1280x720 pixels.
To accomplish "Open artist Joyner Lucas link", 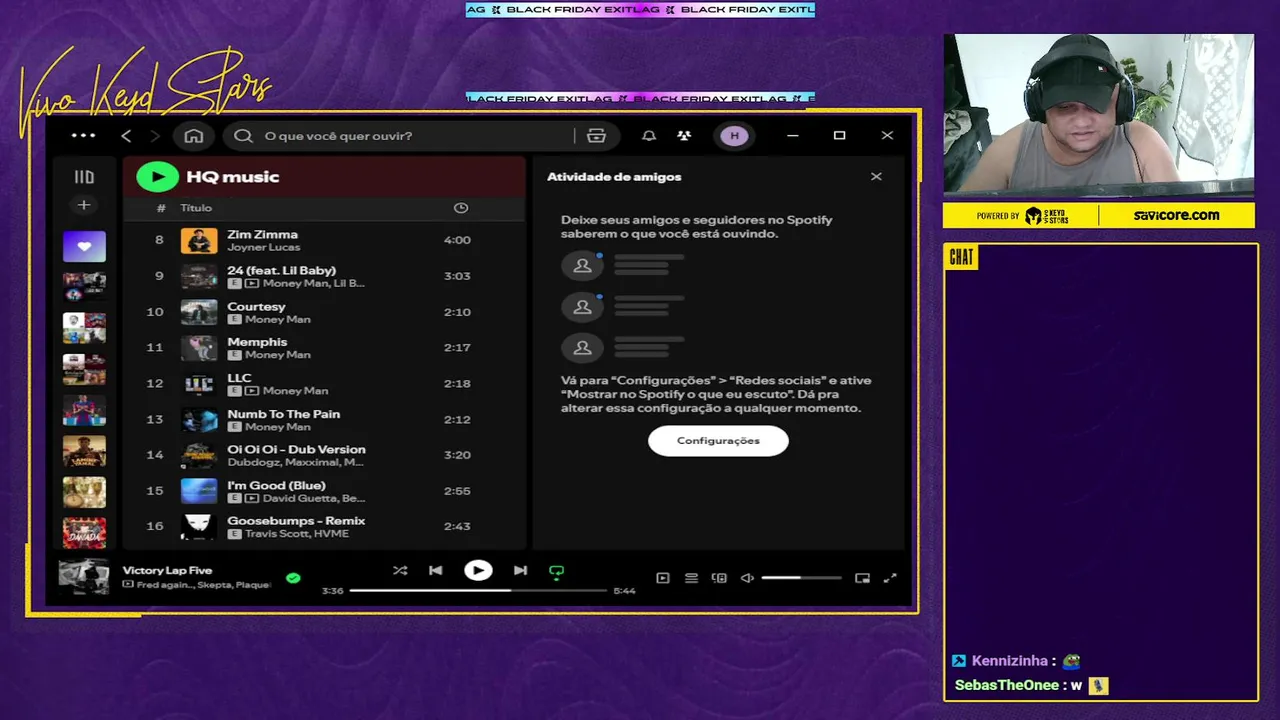I will coord(263,247).
